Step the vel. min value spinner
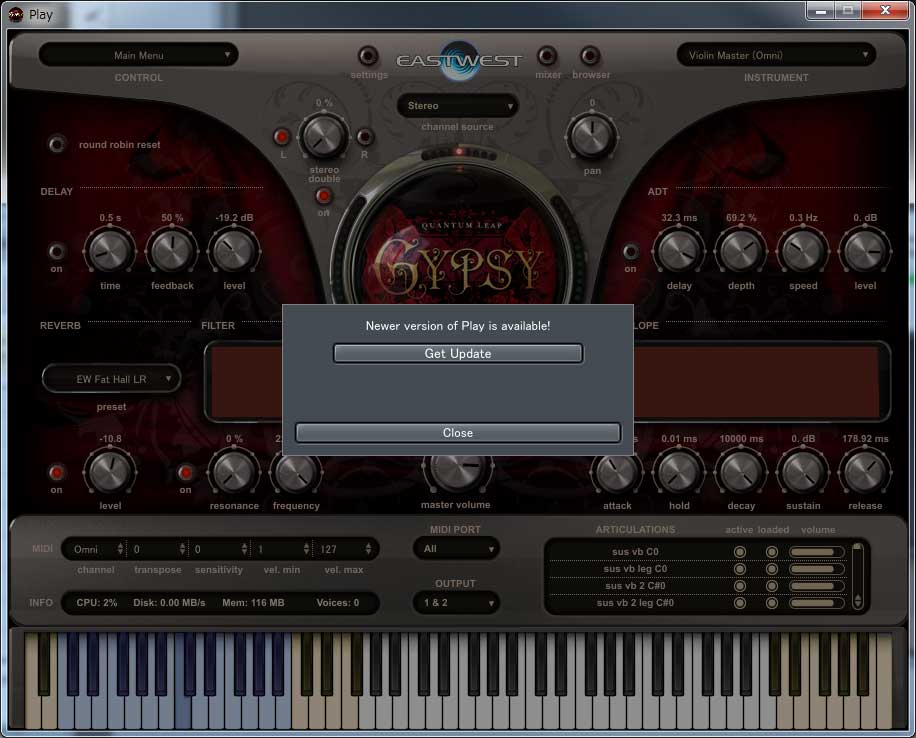 (306, 549)
